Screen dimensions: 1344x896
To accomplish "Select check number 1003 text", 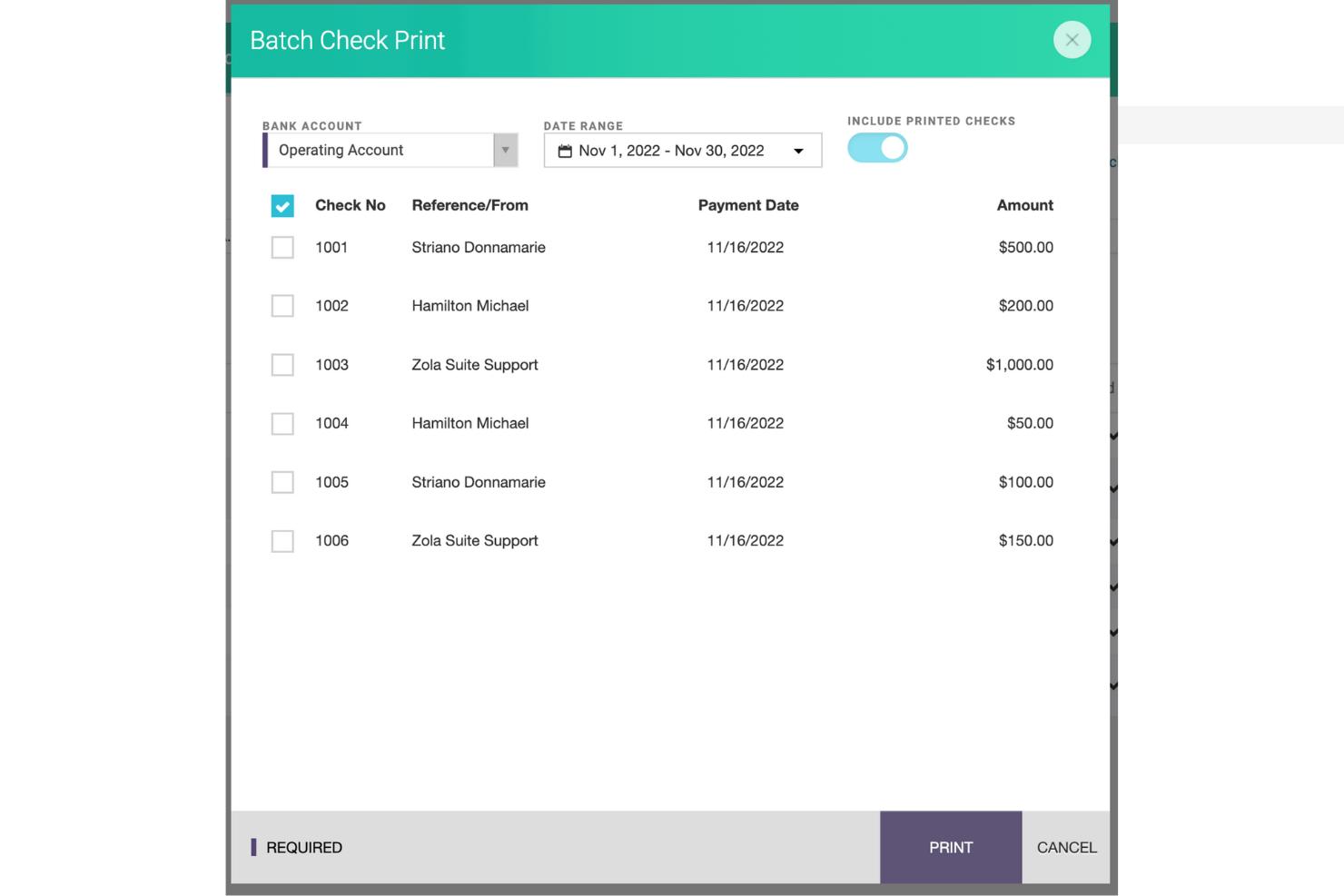I will 331,365.
